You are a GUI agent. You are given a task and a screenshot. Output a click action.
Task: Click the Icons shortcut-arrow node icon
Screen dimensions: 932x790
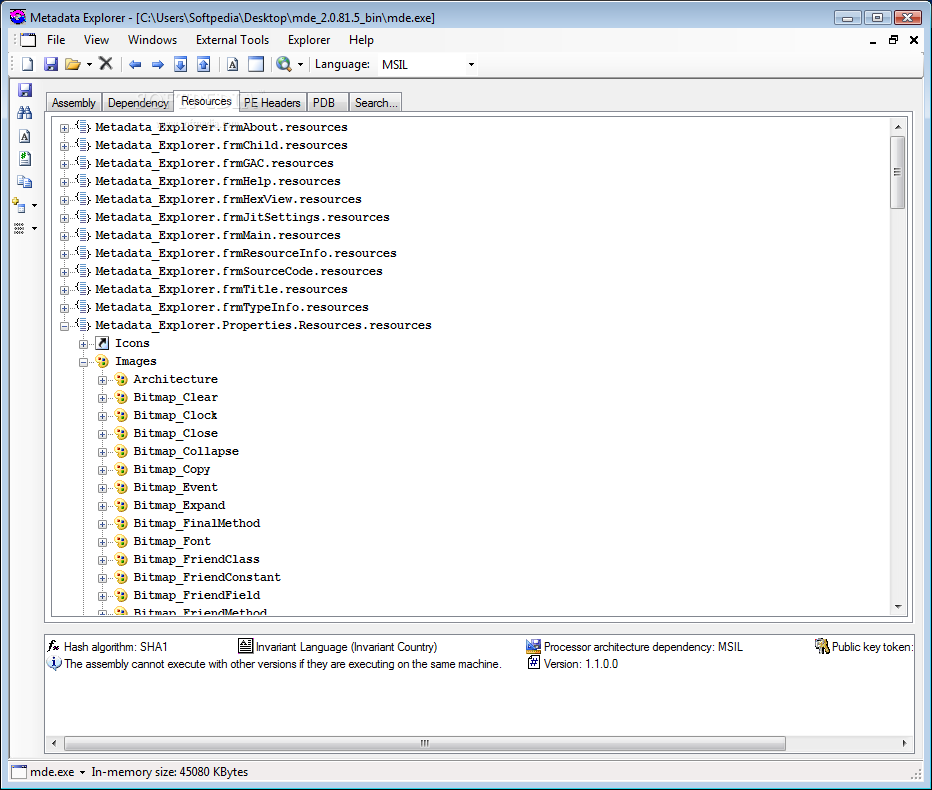(103, 343)
